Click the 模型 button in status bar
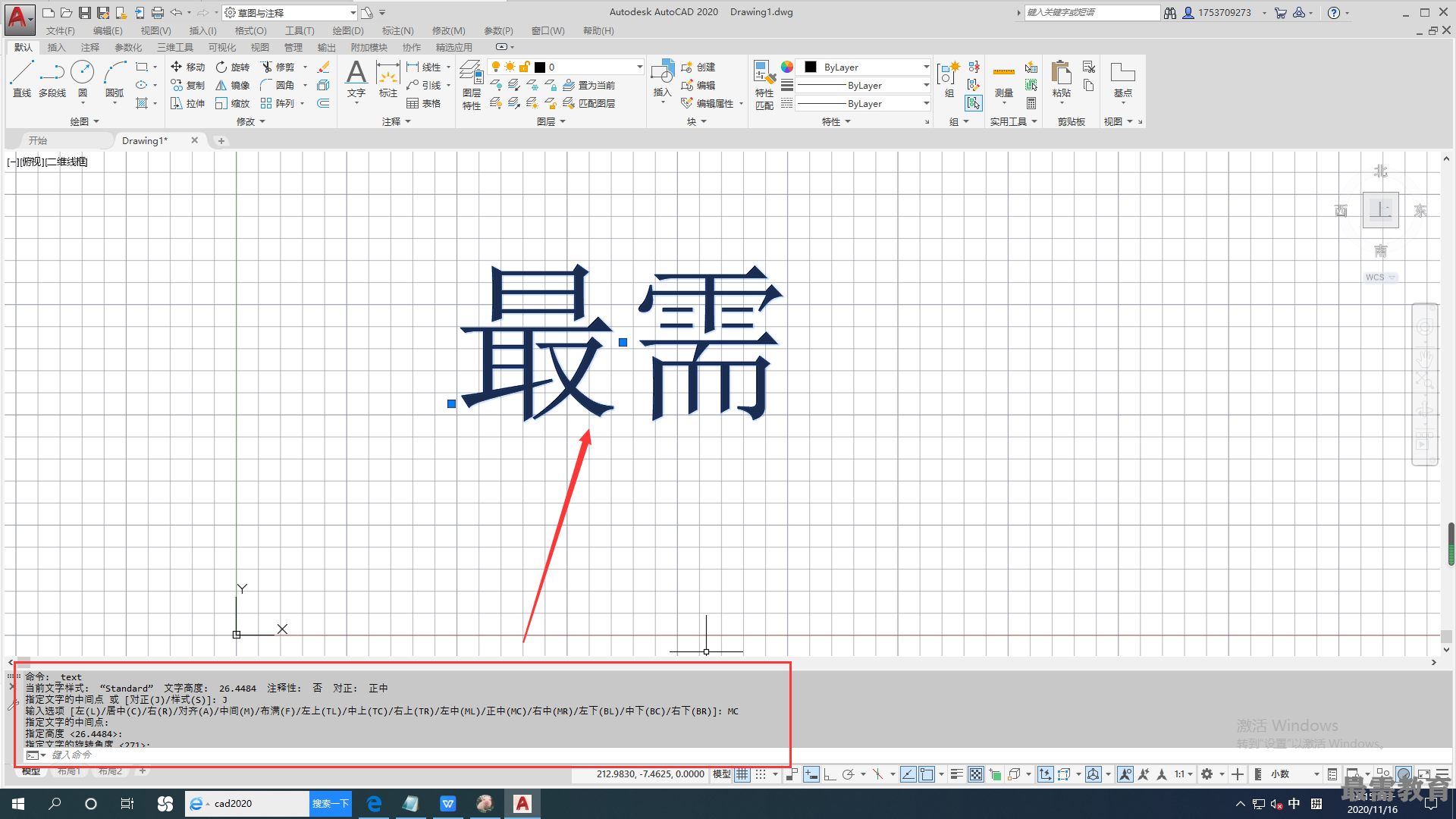This screenshot has width=1456, height=819. tap(721, 774)
